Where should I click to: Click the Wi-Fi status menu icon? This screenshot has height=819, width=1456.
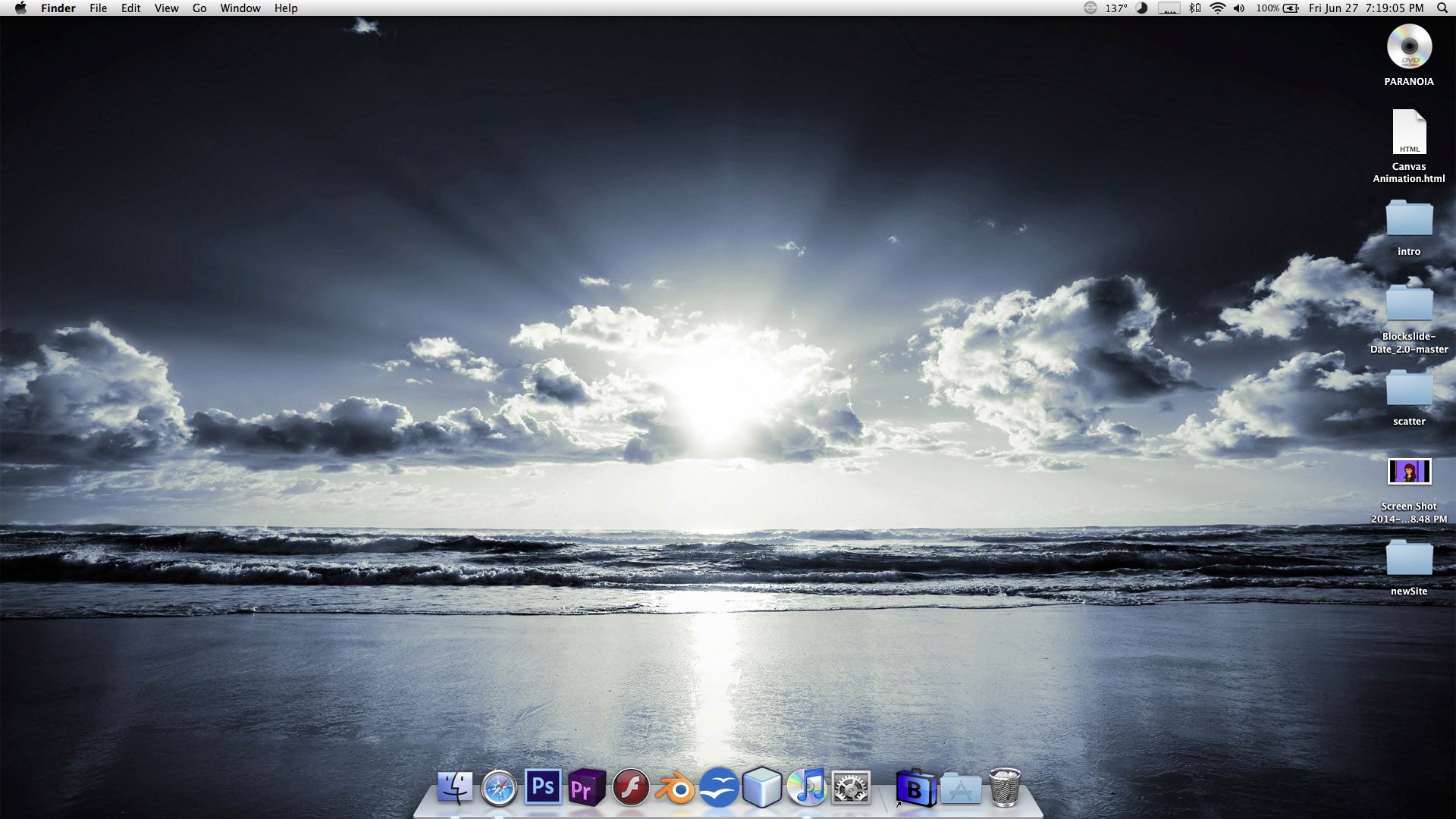click(x=1217, y=8)
